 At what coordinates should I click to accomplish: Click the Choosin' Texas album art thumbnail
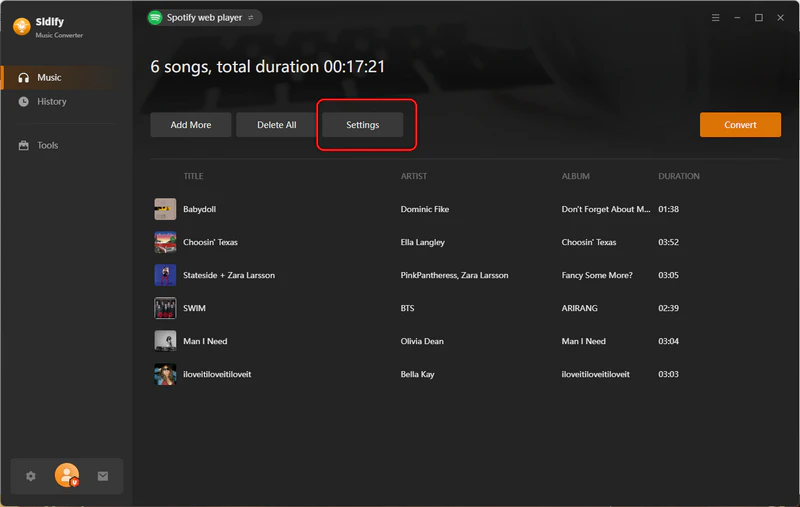165,242
